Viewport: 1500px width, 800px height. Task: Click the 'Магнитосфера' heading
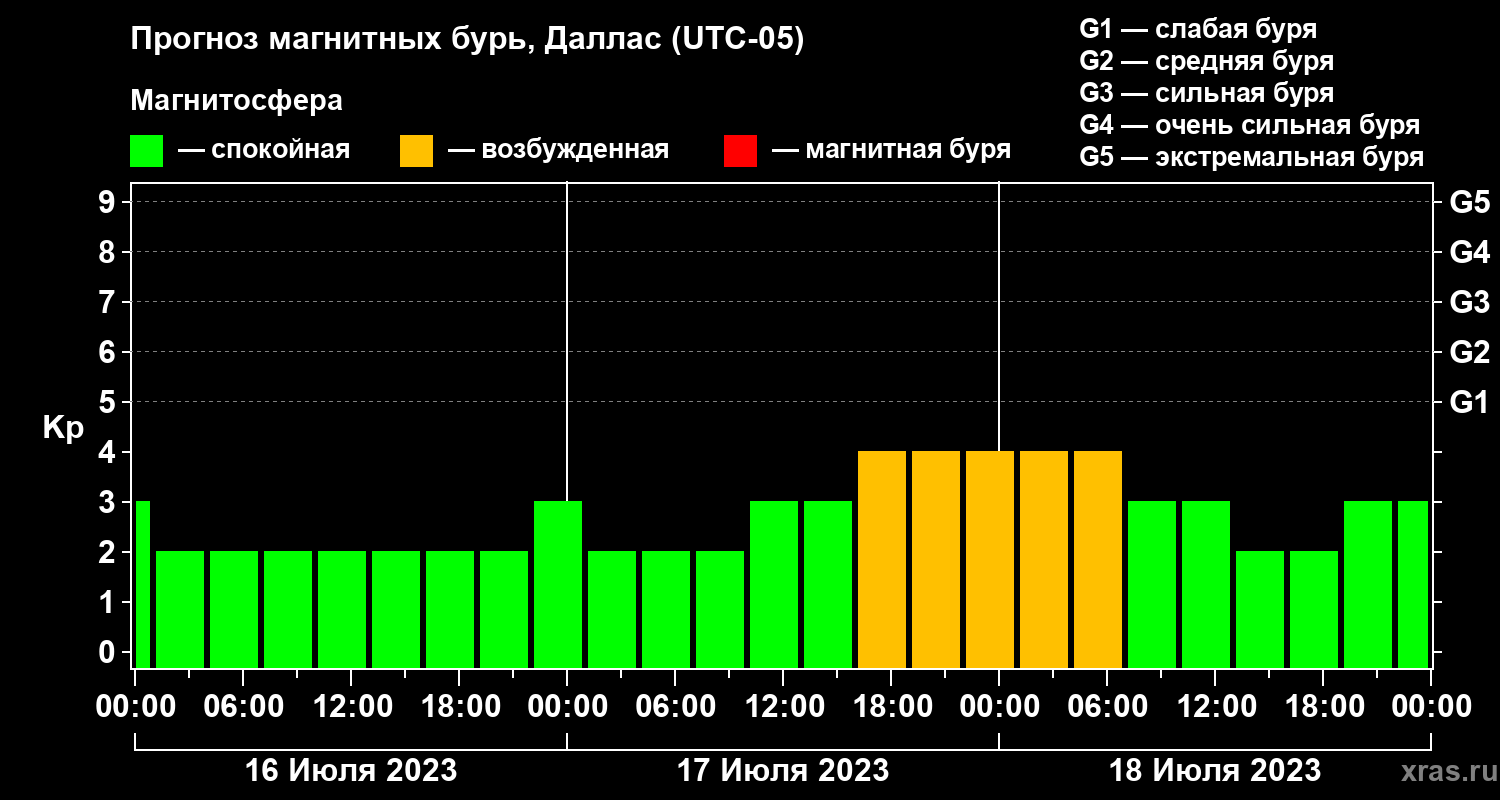click(x=236, y=101)
